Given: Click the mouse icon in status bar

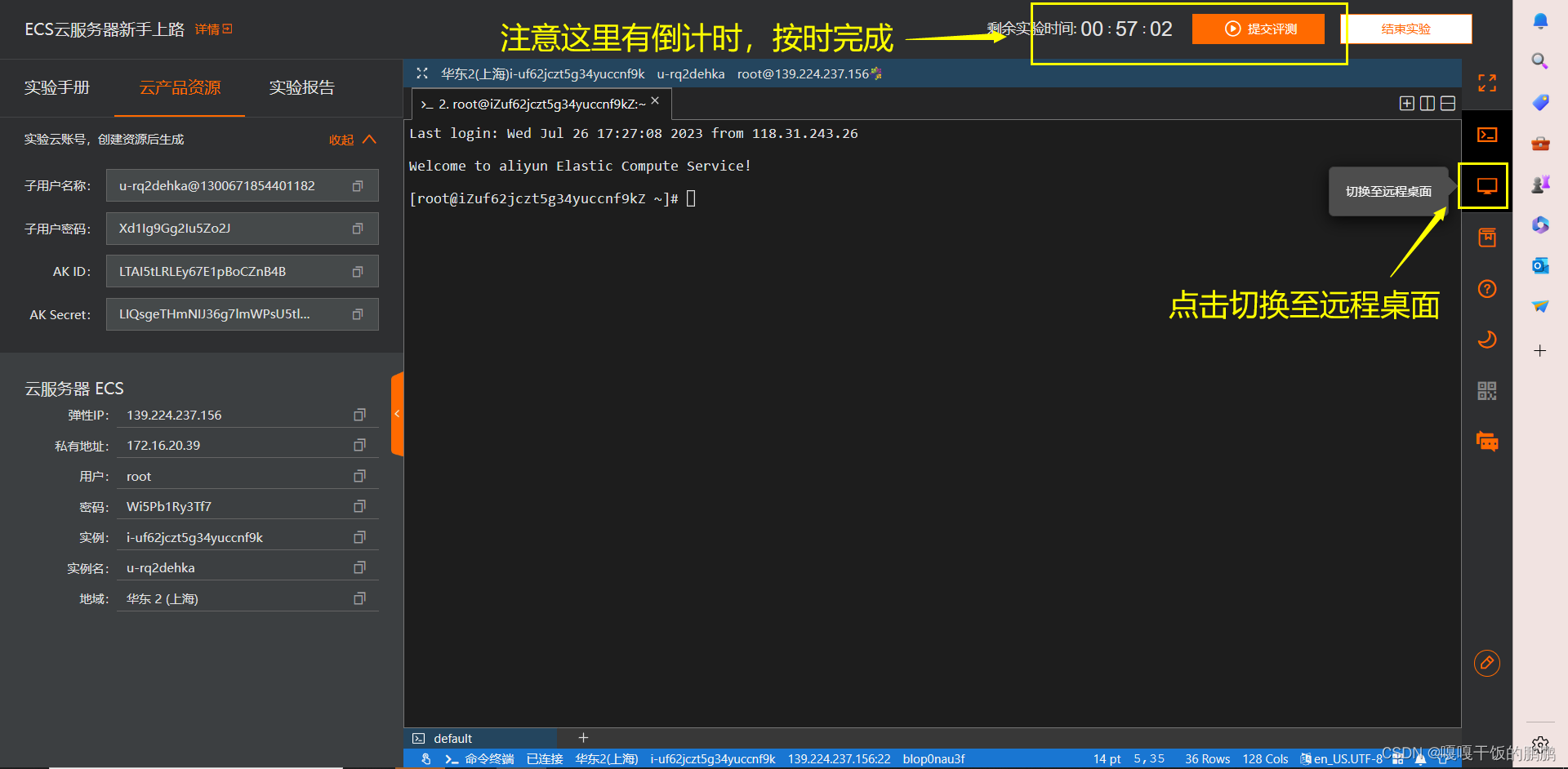Looking at the screenshot, I should (x=425, y=759).
